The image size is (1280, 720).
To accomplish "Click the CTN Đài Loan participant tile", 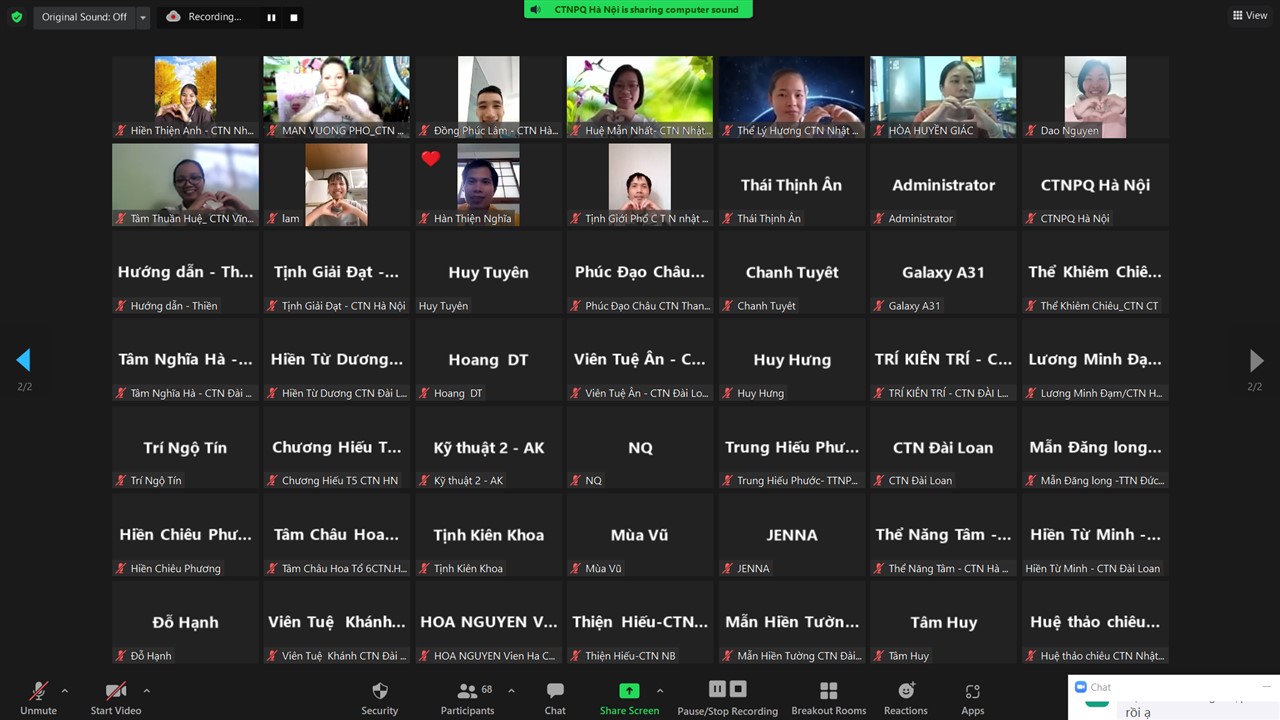I will click(x=943, y=447).
